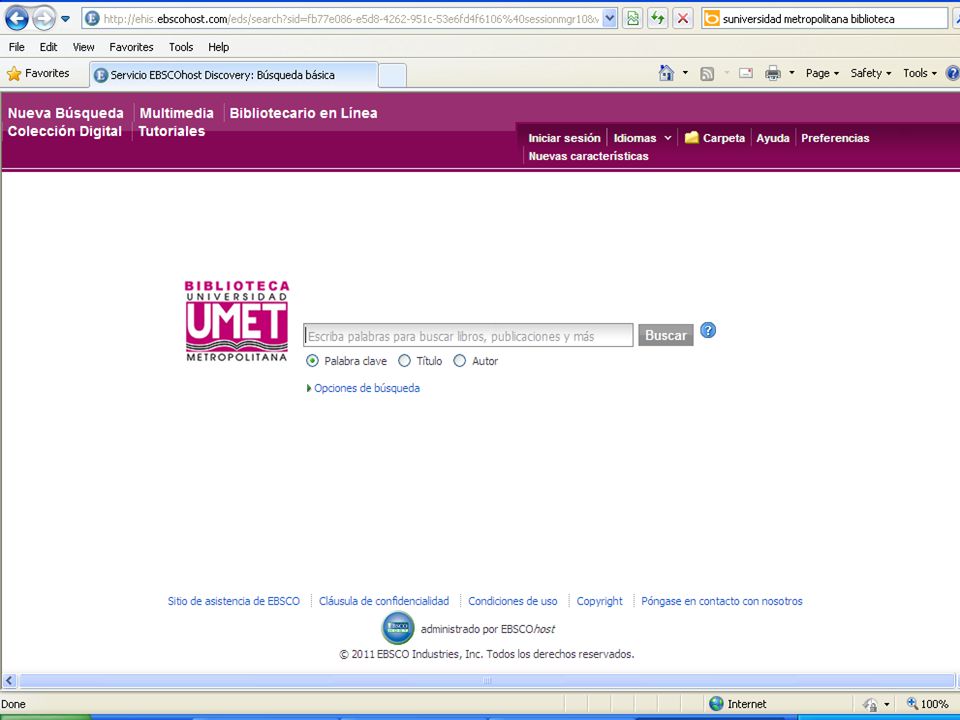
Task: Open Condiciones de uso link
Action: pyautogui.click(x=512, y=601)
